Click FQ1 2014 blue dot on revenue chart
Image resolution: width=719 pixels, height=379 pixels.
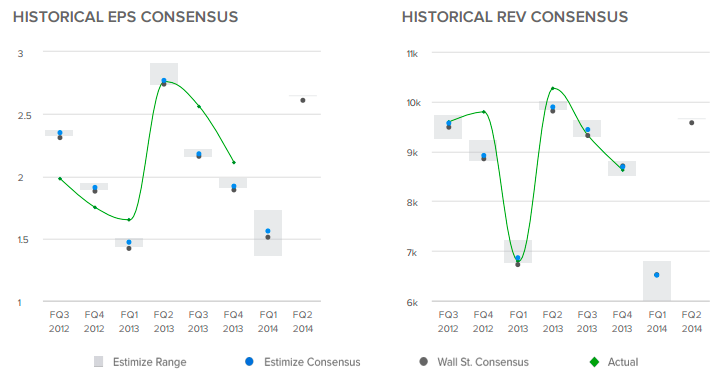657,275
